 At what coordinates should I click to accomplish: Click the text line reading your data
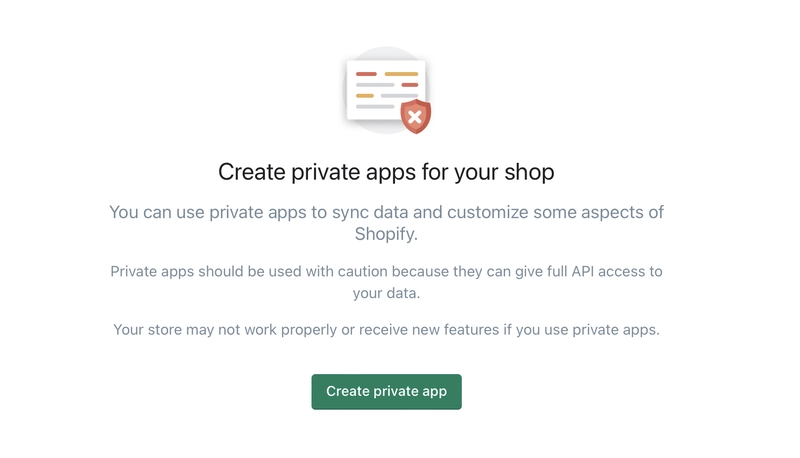(x=386, y=293)
